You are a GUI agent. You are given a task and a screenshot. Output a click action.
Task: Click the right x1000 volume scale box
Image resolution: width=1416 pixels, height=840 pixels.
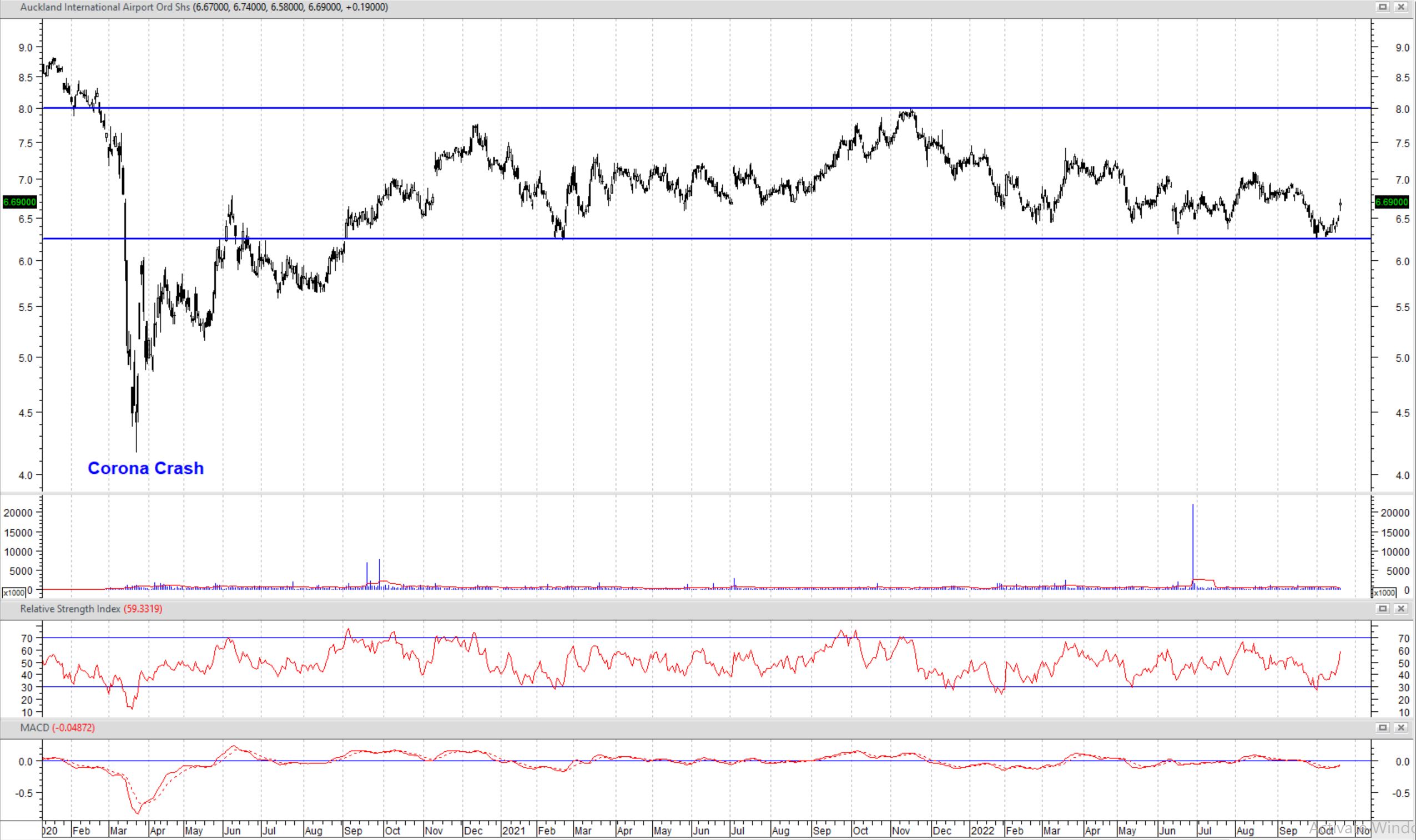pyautogui.click(x=1384, y=593)
